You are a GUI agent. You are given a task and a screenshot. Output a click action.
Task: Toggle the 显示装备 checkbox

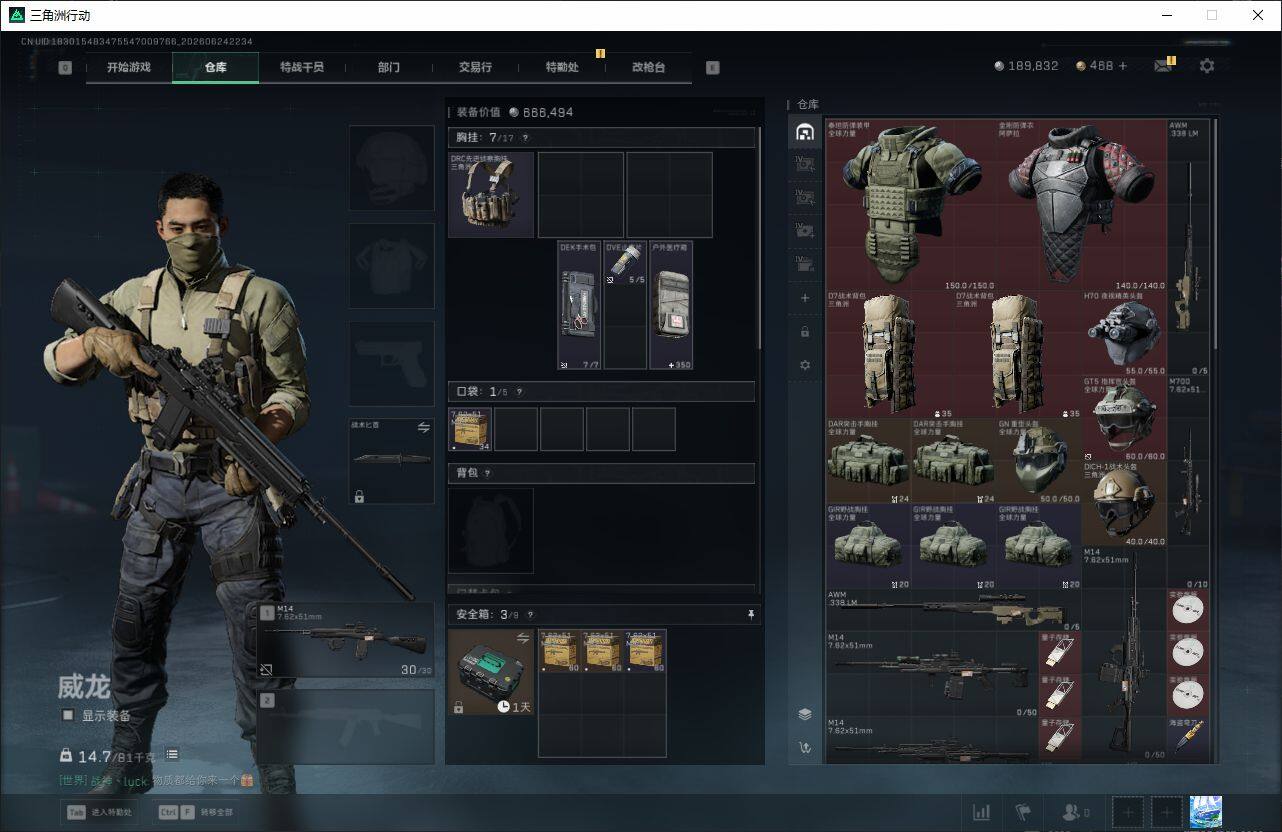coord(68,715)
